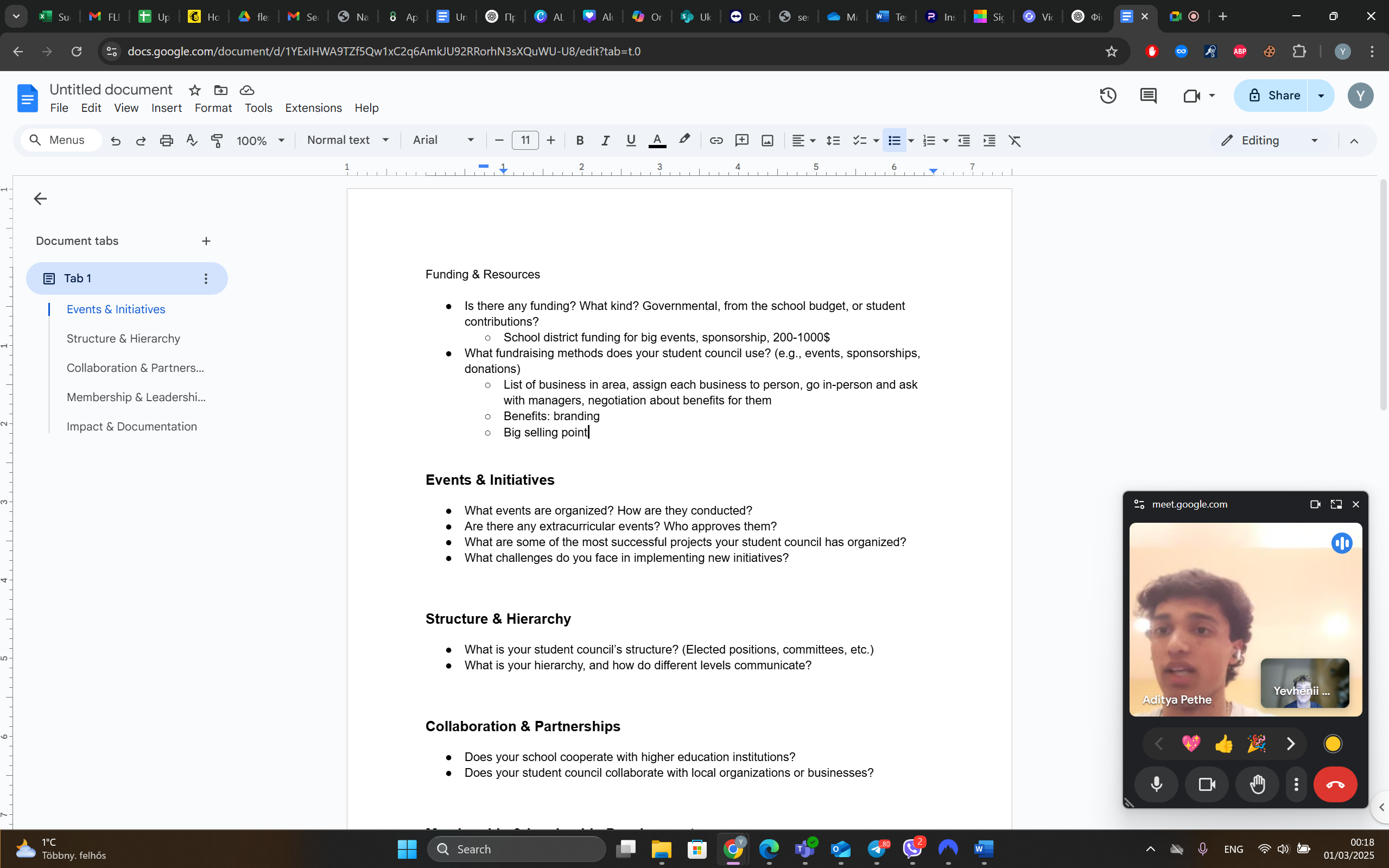Click the Print icon in toolbar
1389x868 pixels.
167,141
